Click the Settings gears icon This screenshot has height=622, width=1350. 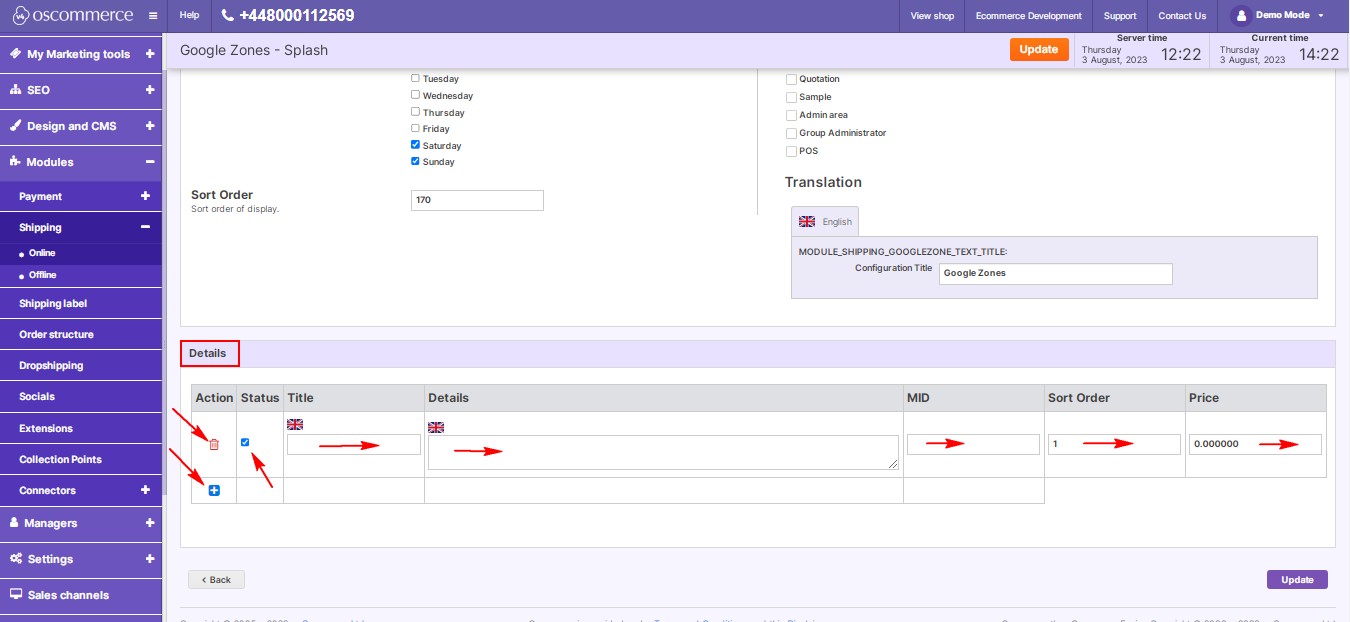pyautogui.click(x=16, y=559)
